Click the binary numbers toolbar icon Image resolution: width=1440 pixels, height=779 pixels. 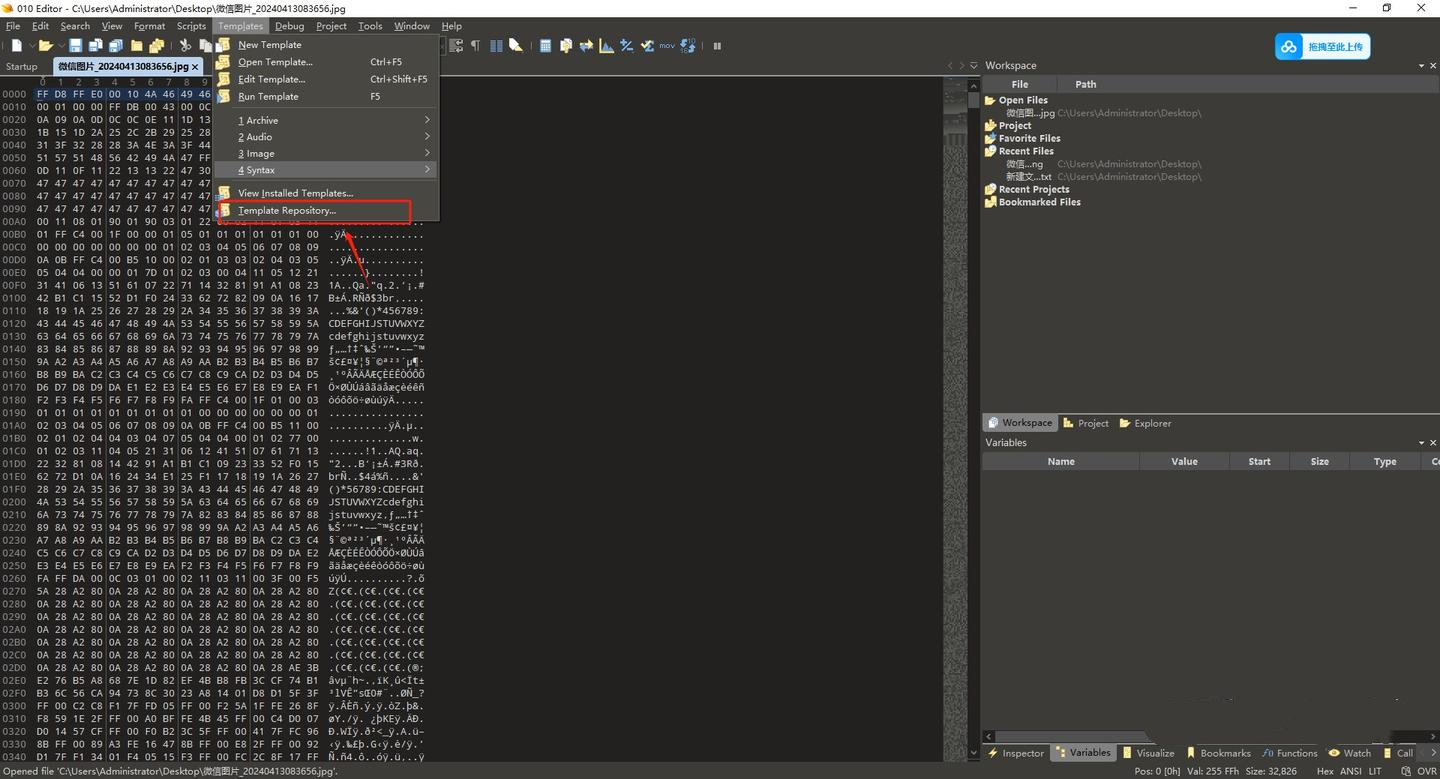pos(688,45)
